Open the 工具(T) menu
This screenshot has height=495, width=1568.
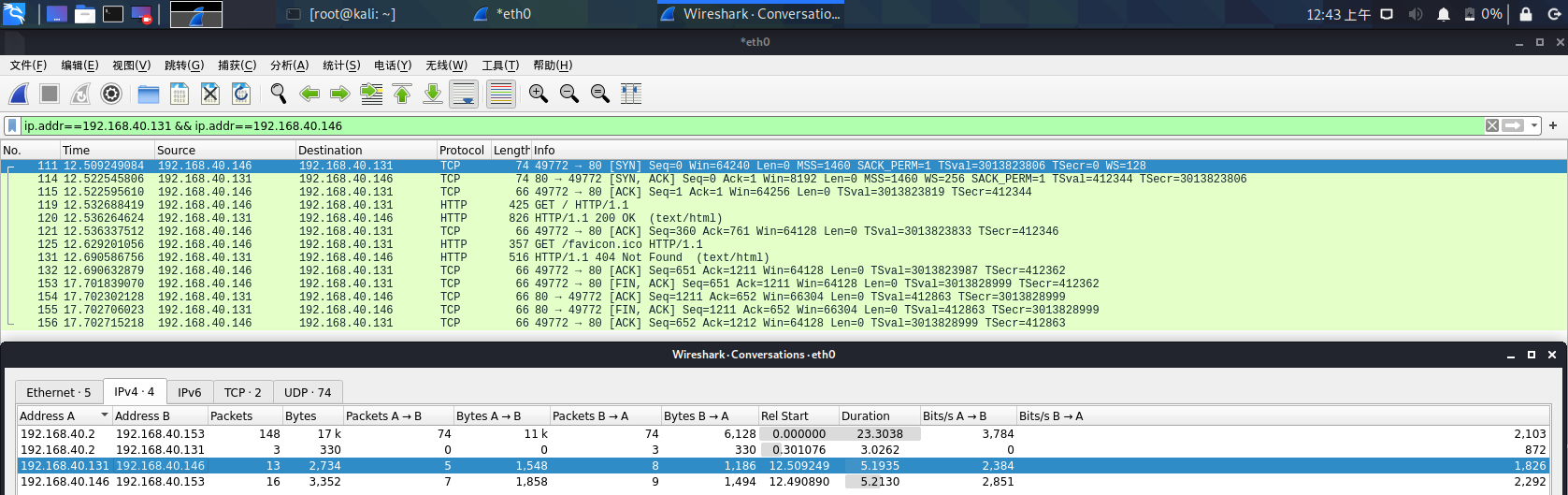(500, 66)
